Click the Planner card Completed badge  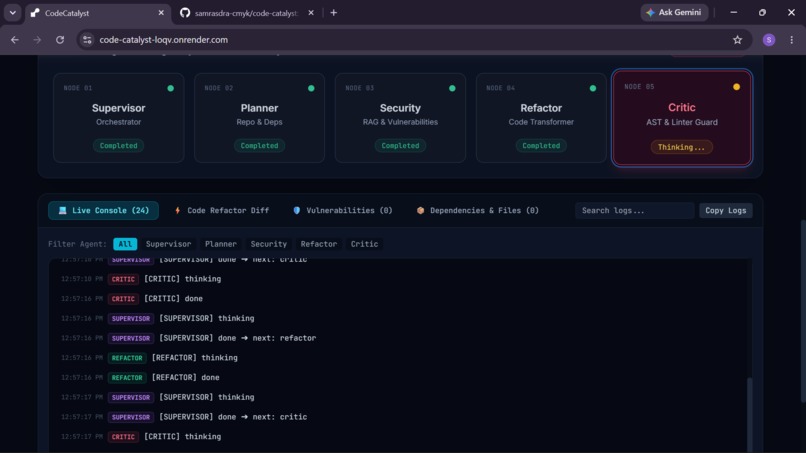pyautogui.click(x=260, y=146)
